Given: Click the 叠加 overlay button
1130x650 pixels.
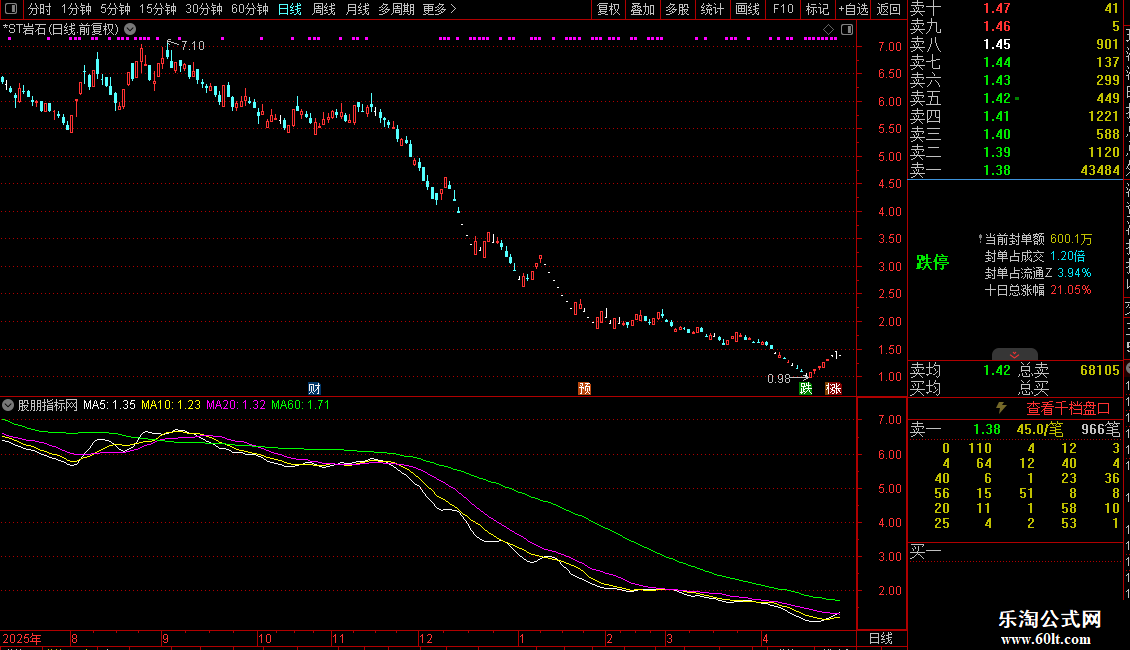Looking at the screenshot, I should click(642, 9).
